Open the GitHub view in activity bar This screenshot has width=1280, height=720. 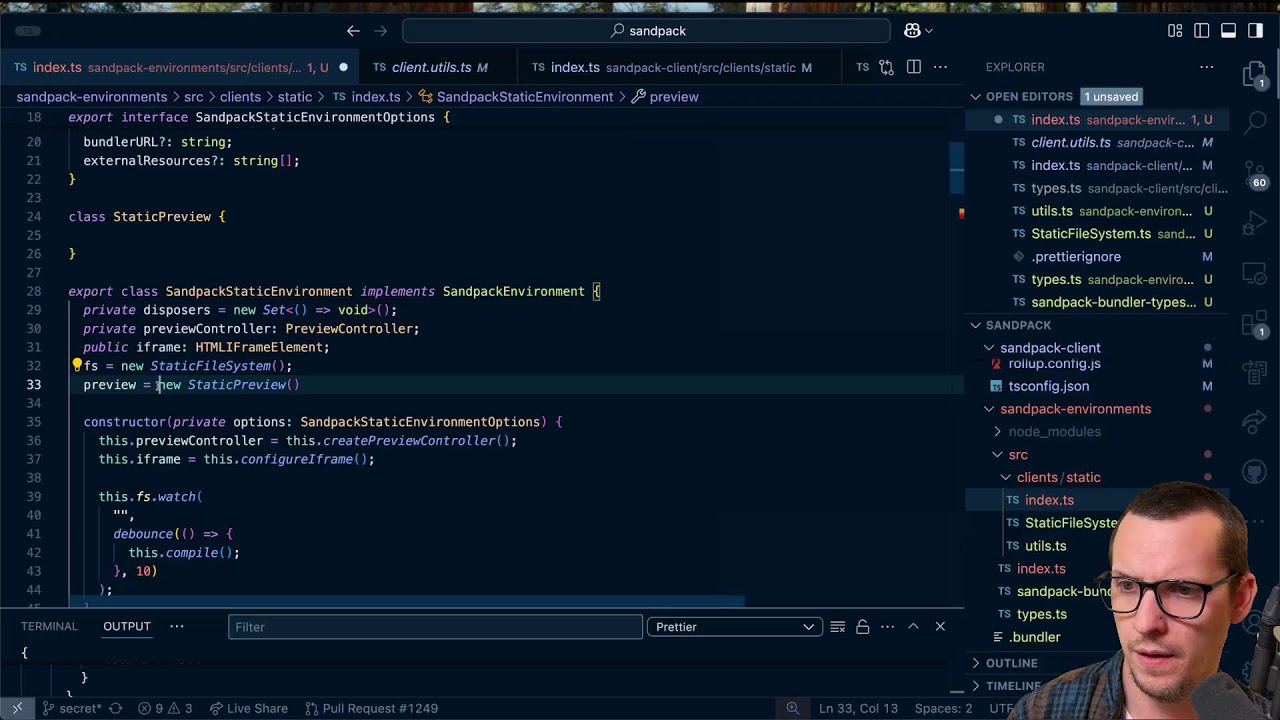tap(1256, 470)
